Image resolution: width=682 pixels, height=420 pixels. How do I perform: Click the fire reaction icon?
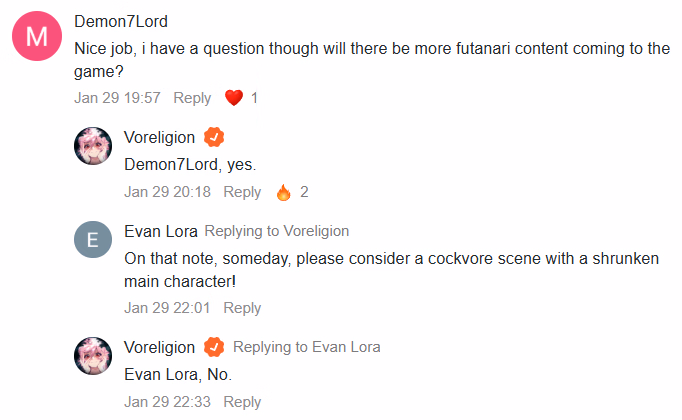click(x=283, y=192)
